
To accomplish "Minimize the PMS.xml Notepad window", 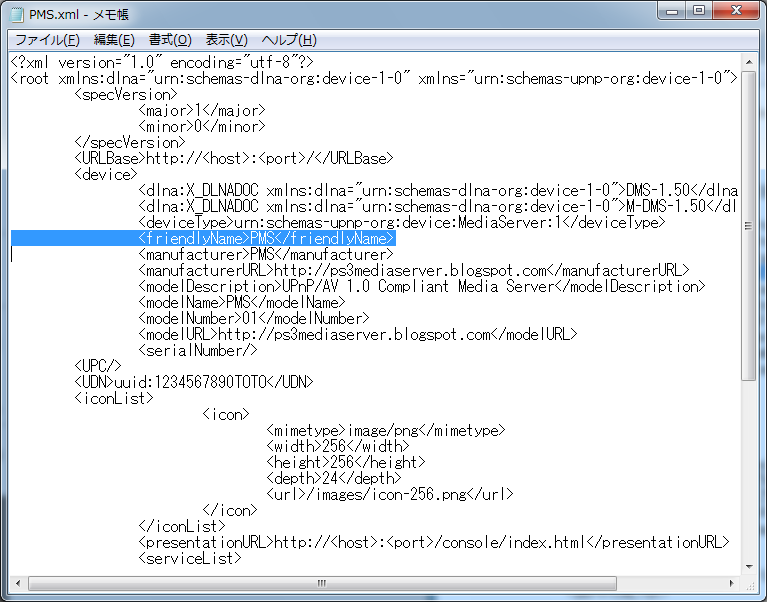I will pyautogui.click(x=672, y=11).
